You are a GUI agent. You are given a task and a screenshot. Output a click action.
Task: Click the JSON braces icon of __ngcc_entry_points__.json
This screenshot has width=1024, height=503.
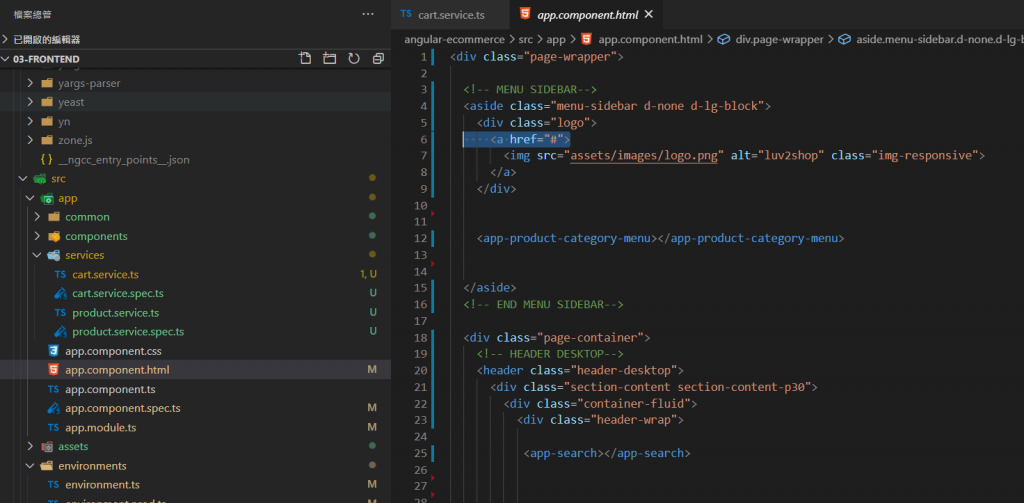47,160
